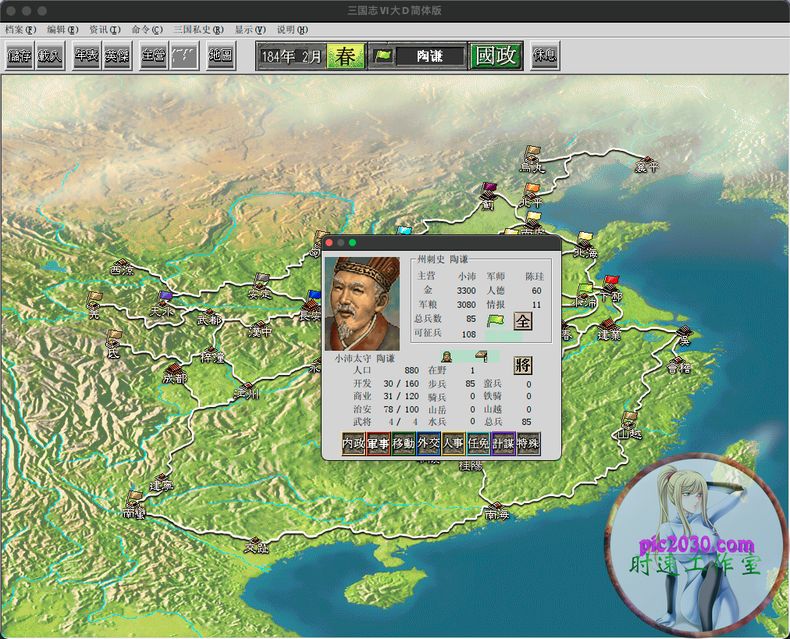
Task: Click the 储存 (Save) toolbar button
Action: point(20,55)
